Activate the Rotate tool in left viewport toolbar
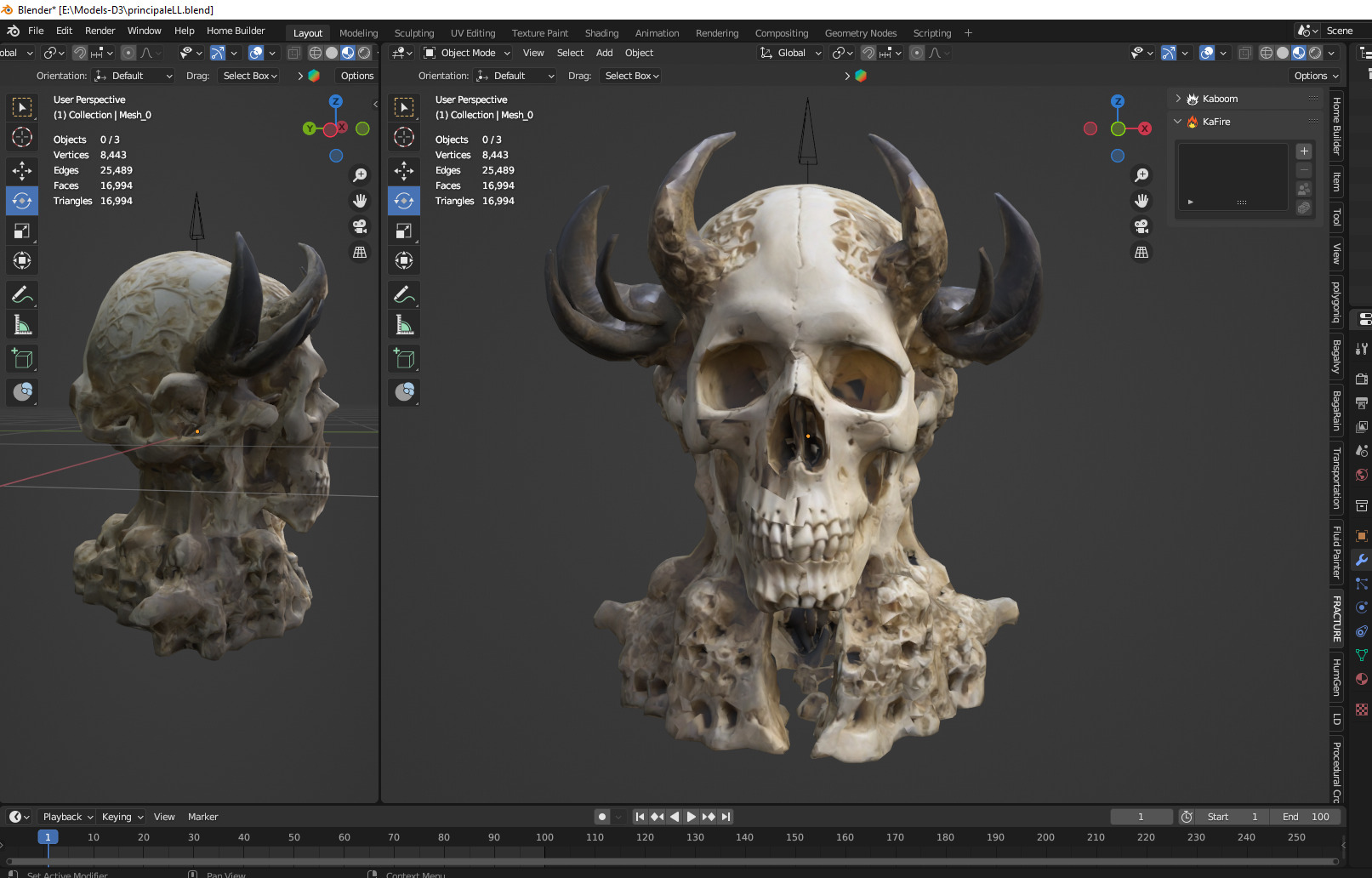Image resolution: width=1372 pixels, height=878 pixels. click(22, 201)
